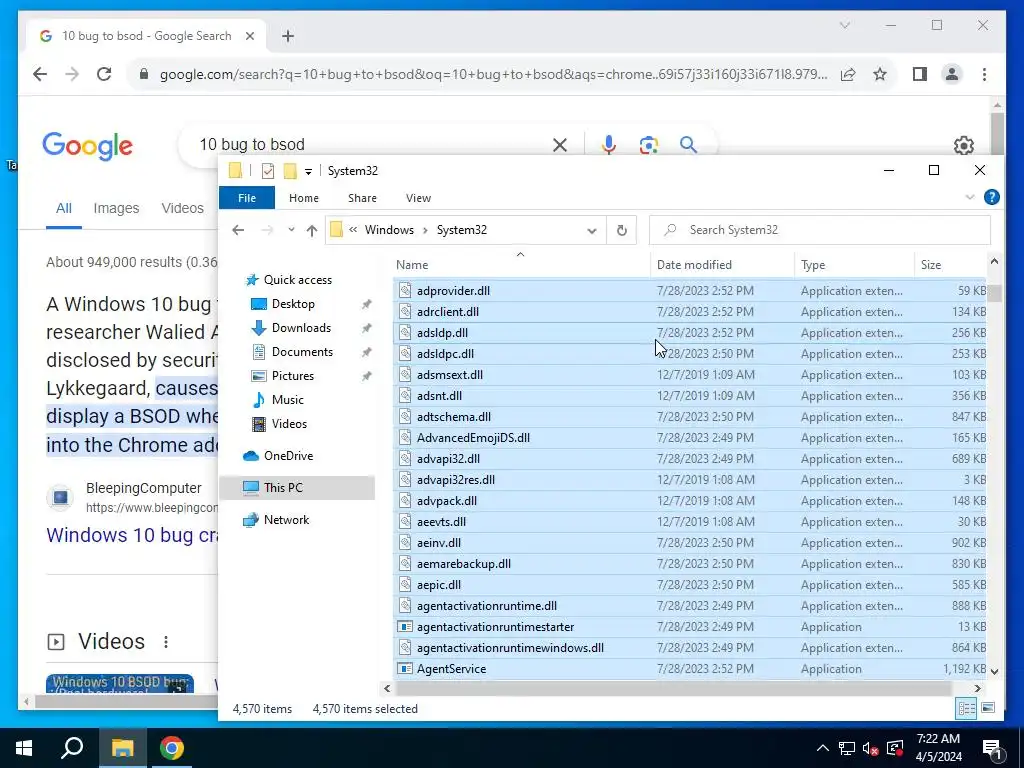Switch to Google Videos results tab
Screen dimensions: 1024x768
coord(182,208)
